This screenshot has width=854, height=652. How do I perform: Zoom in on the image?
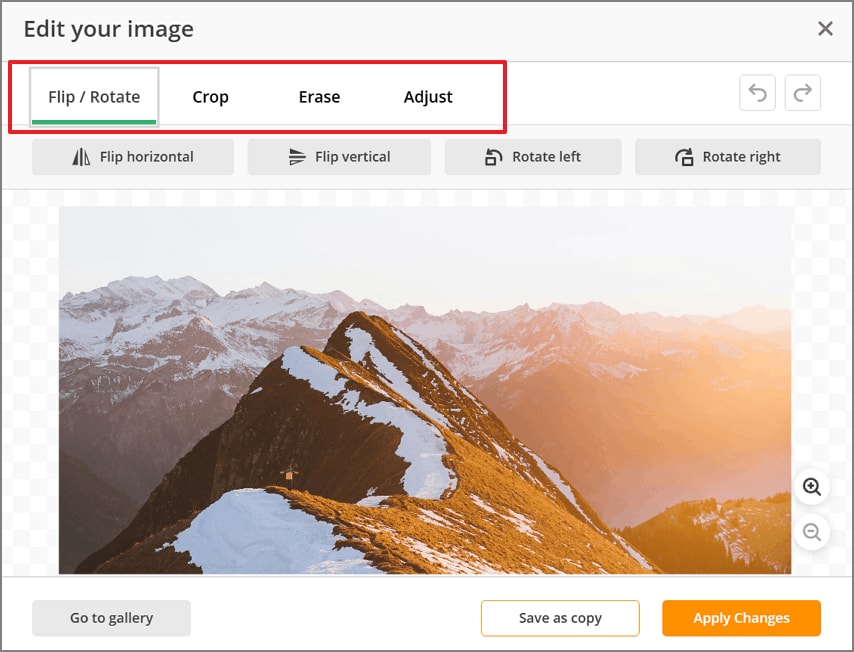click(x=812, y=486)
